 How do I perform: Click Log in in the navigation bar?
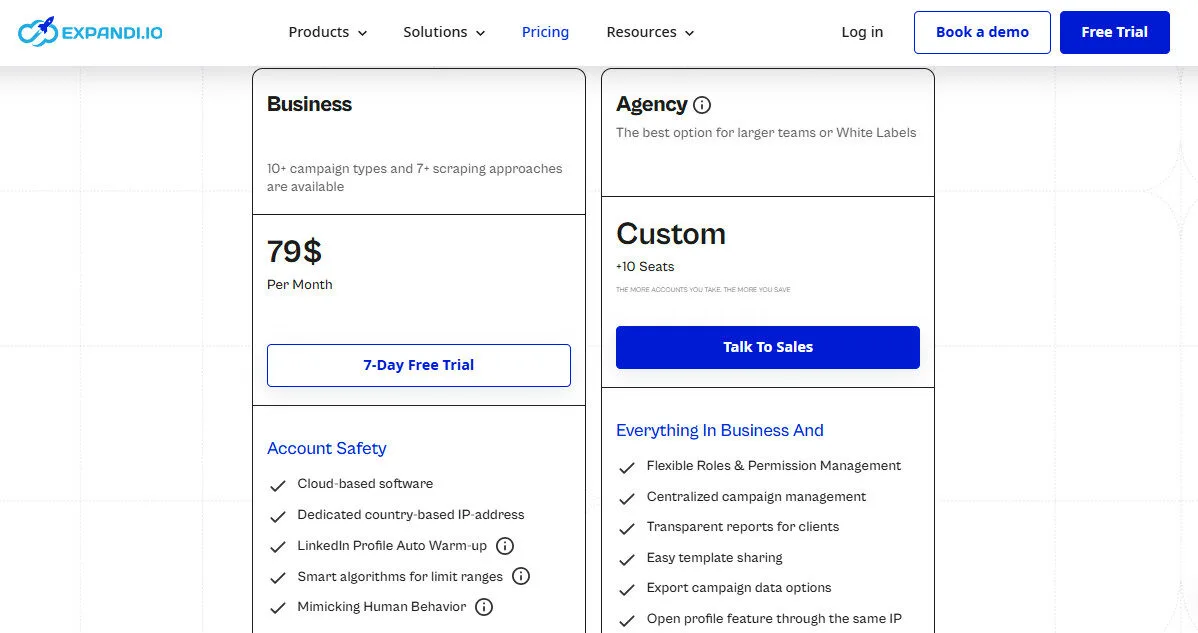tap(862, 32)
